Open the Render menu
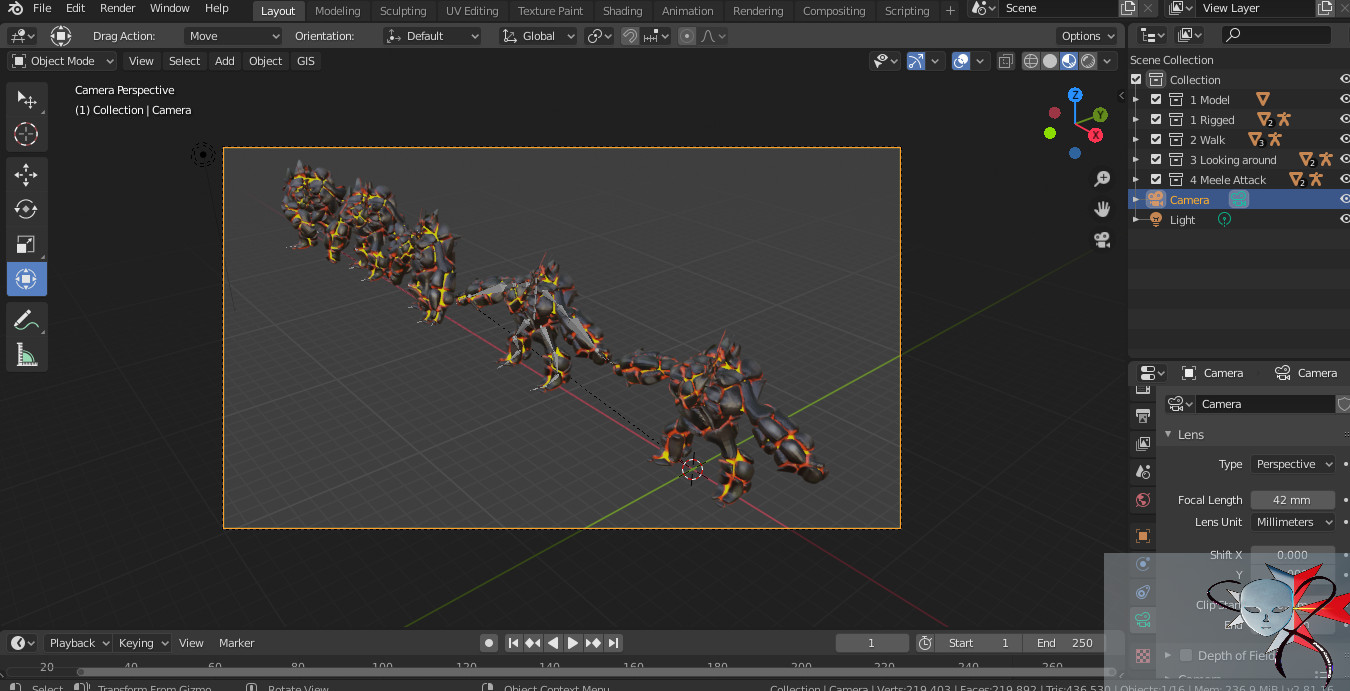The width and height of the screenshot is (1350, 691). (x=117, y=8)
